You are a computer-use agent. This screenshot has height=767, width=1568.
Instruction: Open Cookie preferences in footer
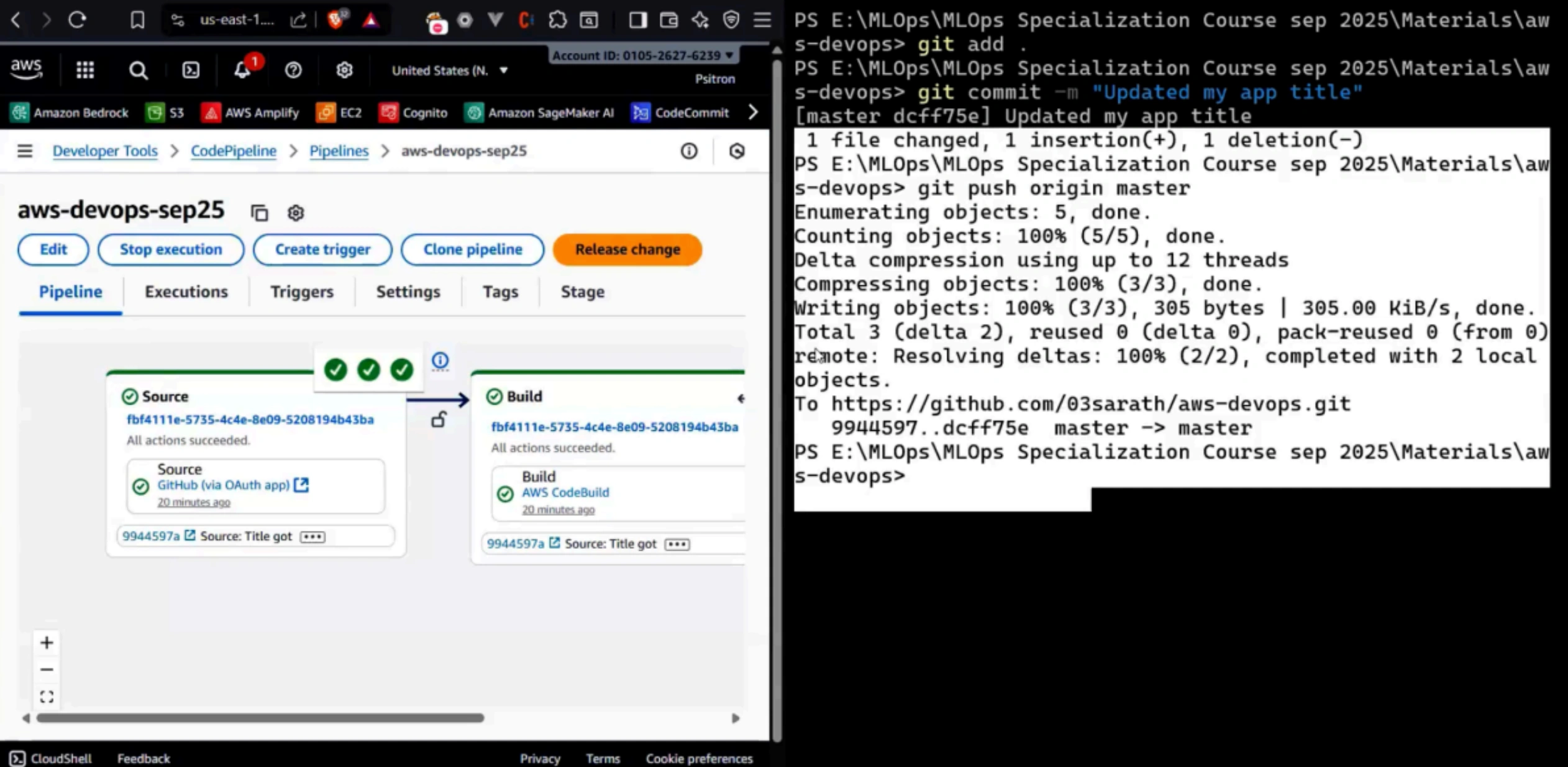tap(699, 759)
